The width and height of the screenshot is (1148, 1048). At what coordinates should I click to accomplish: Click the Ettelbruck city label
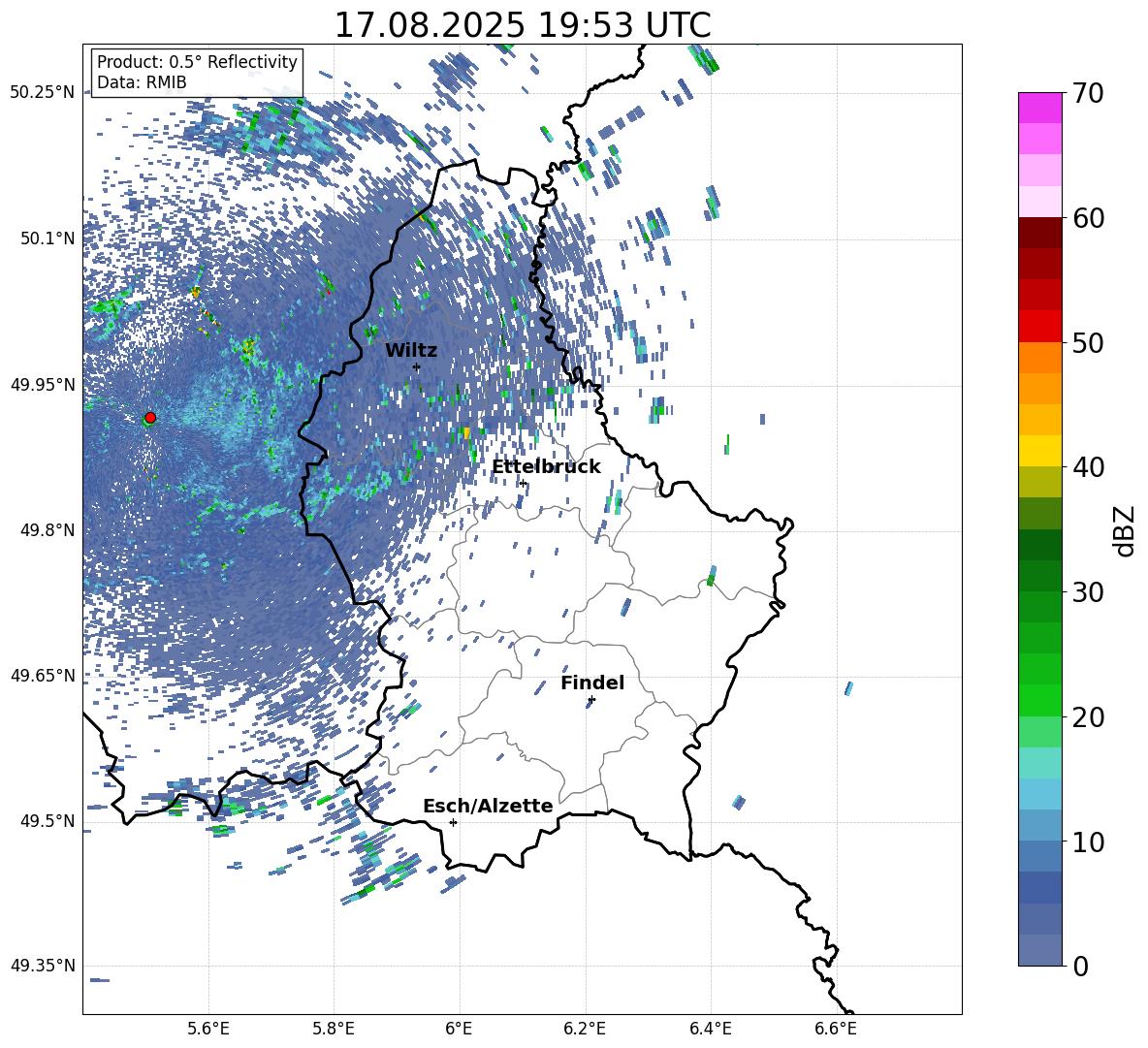[x=546, y=467]
